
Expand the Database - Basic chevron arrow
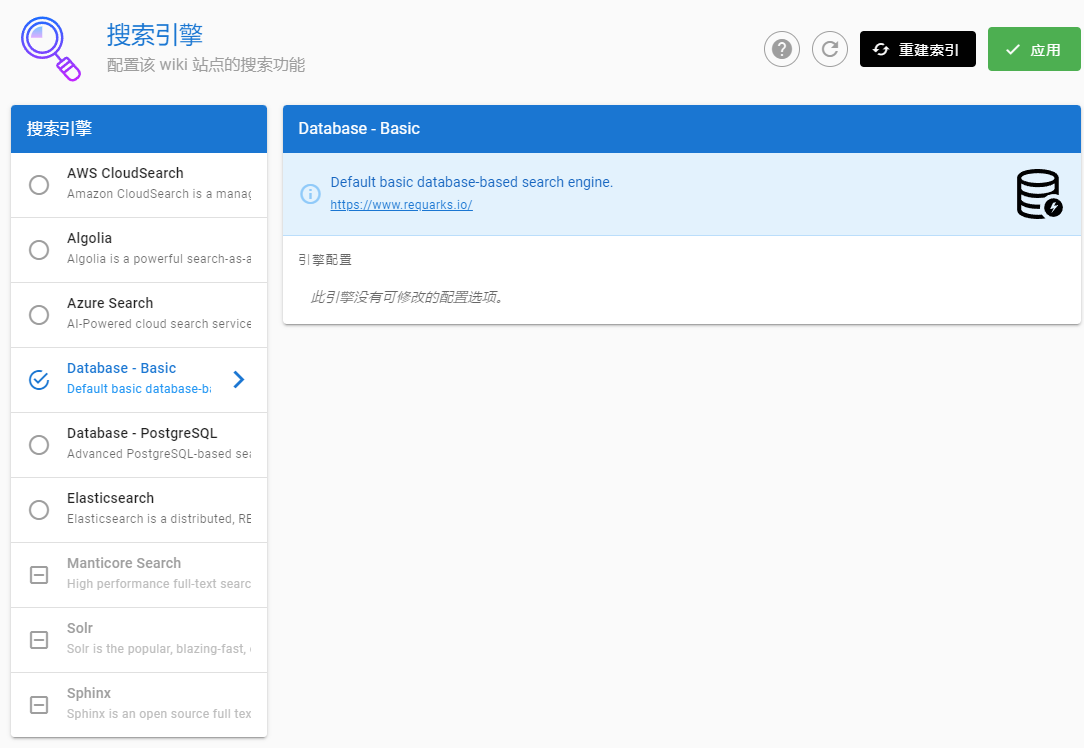pos(238,380)
